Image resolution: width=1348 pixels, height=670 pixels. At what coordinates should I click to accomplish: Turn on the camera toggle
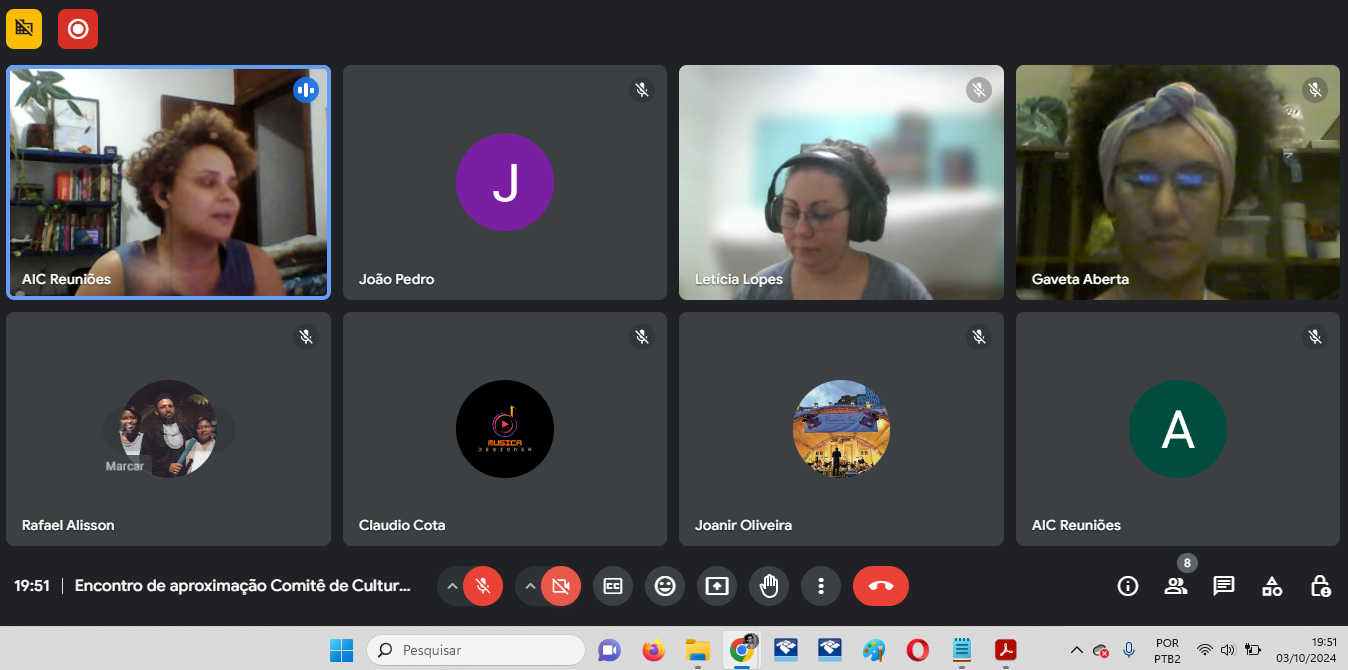pyautogui.click(x=561, y=586)
